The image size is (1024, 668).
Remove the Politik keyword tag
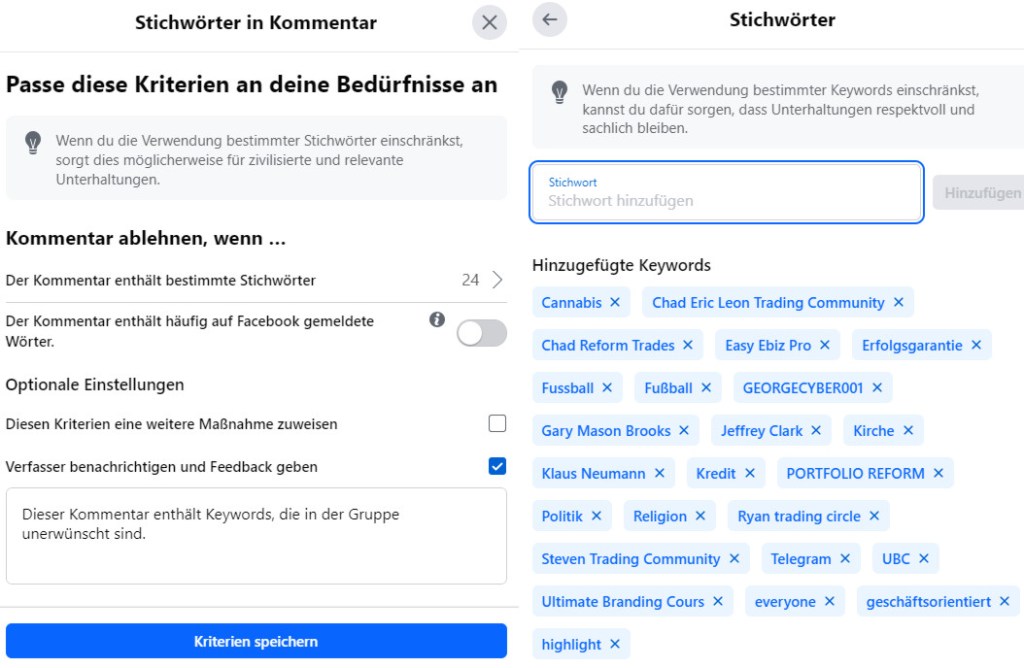[x=596, y=516]
